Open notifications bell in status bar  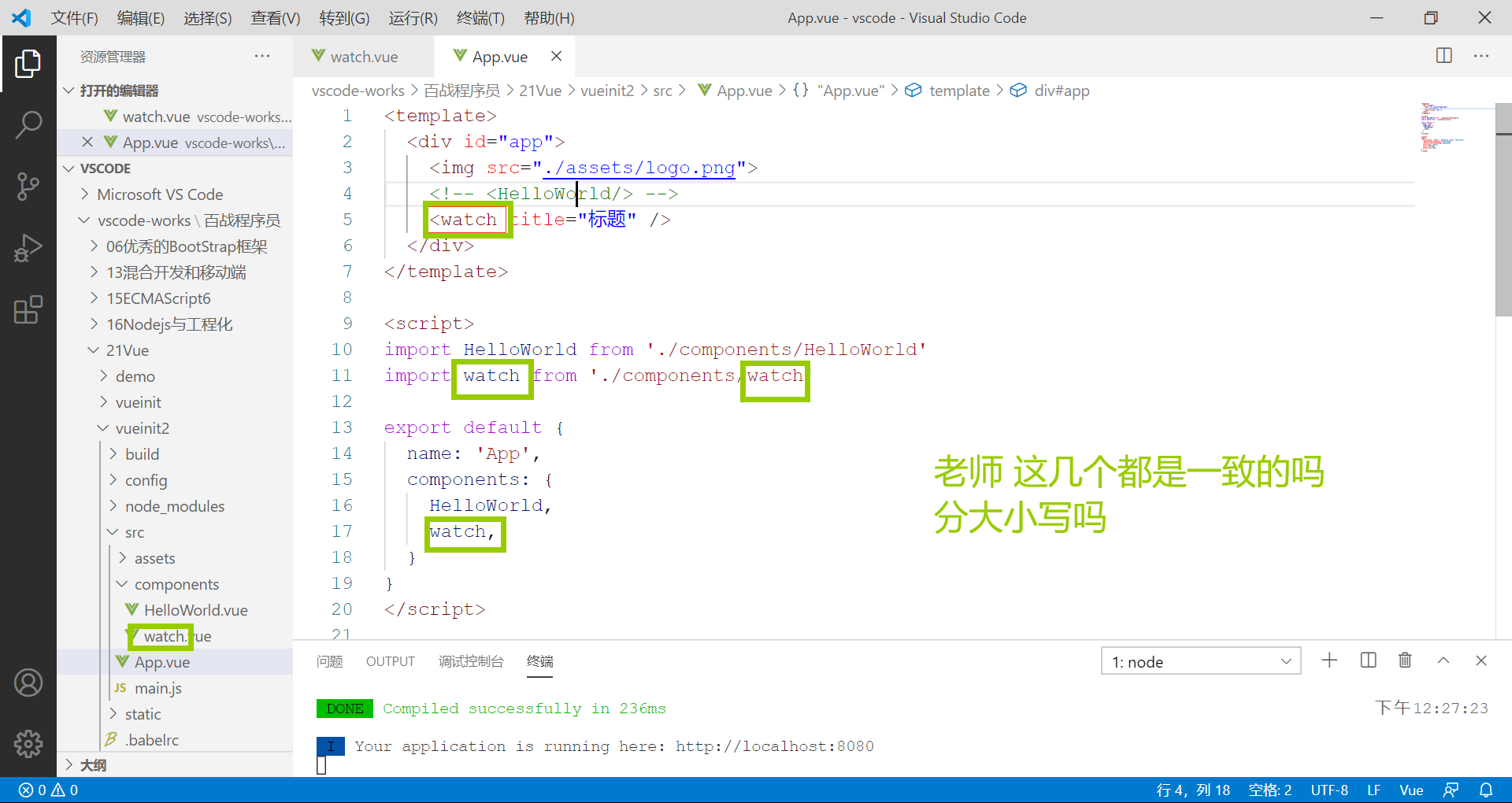point(1486,790)
